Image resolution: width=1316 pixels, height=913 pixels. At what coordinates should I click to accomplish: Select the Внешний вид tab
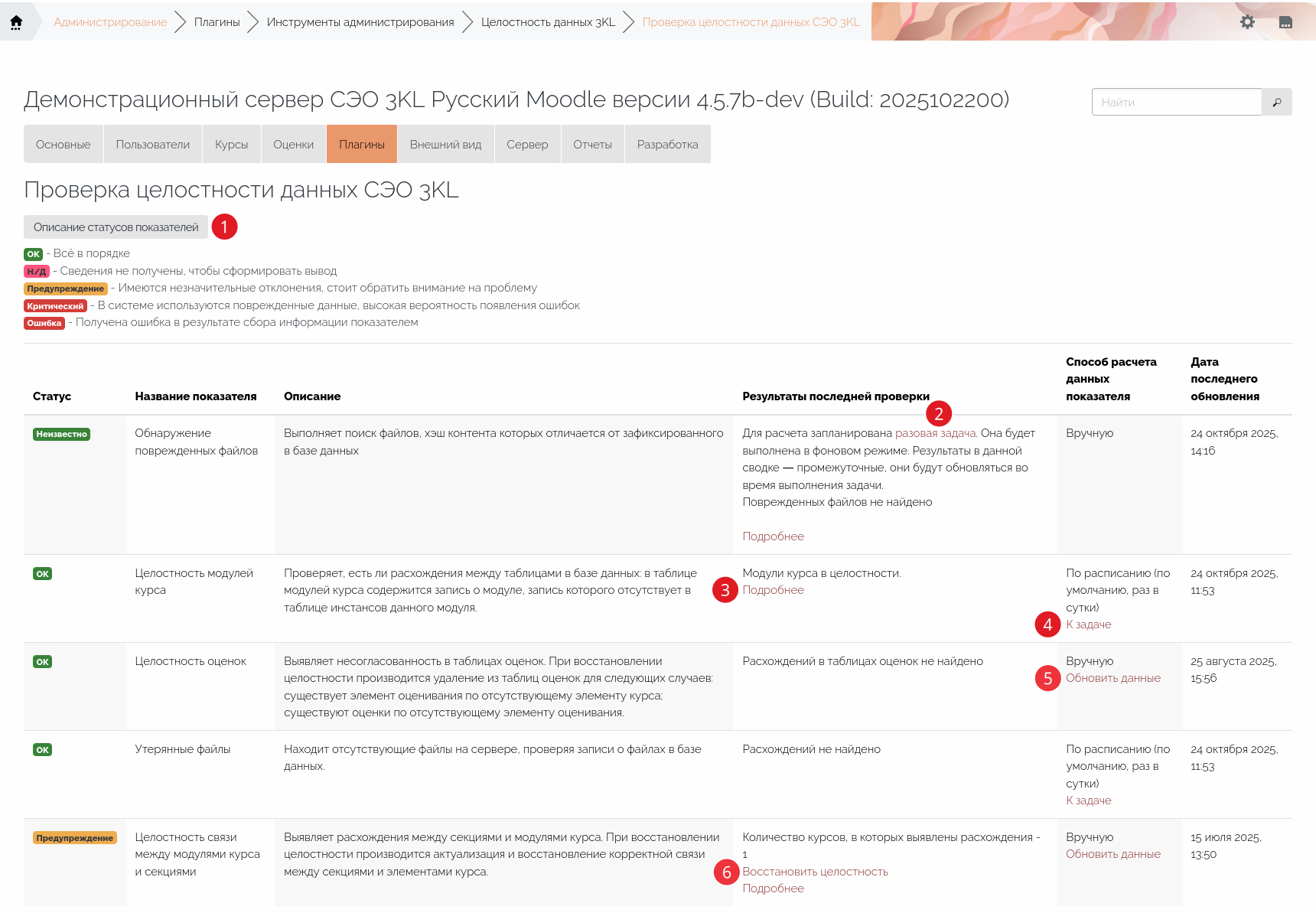point(445,145)
